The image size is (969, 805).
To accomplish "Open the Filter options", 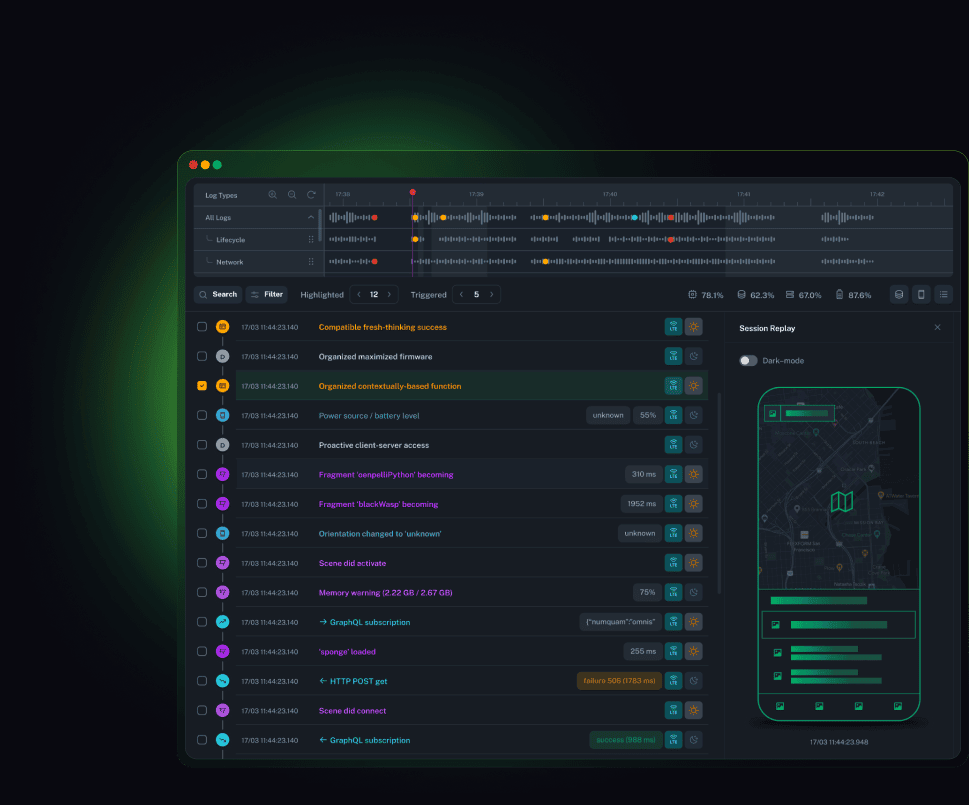I will tap(267, 295).
